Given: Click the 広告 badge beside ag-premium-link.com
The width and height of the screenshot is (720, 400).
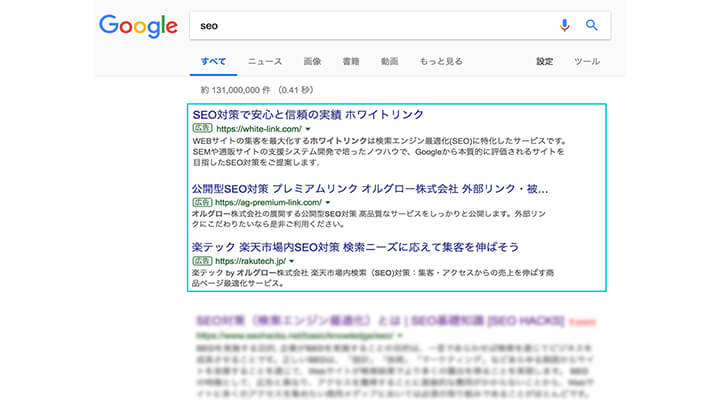Looking at the screenshot, I should tap(202, 203).
